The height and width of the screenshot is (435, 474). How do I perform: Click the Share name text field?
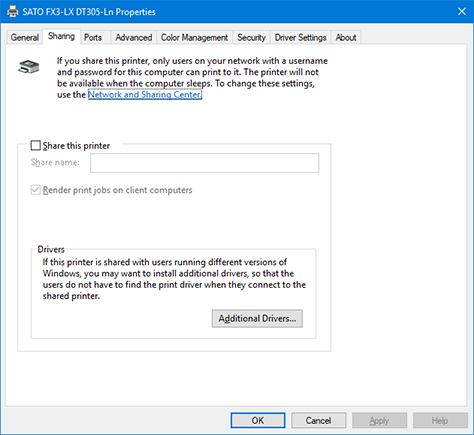tap(204, 163)
